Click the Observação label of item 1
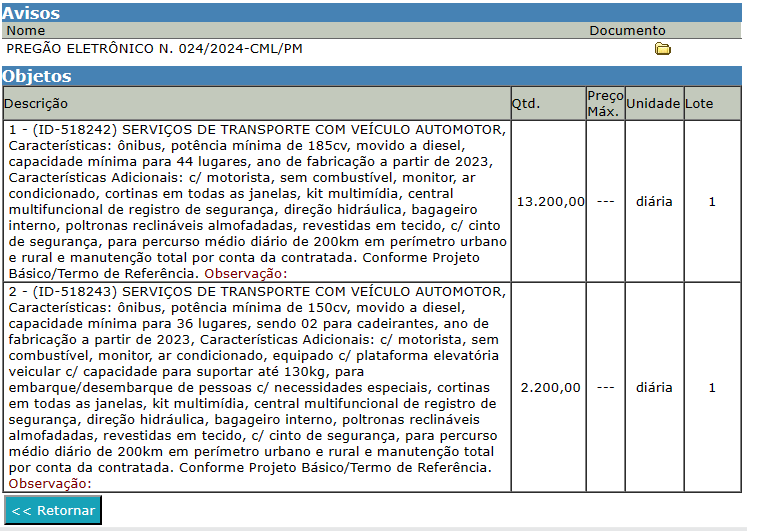759x531 pixels. click(244, 273)
